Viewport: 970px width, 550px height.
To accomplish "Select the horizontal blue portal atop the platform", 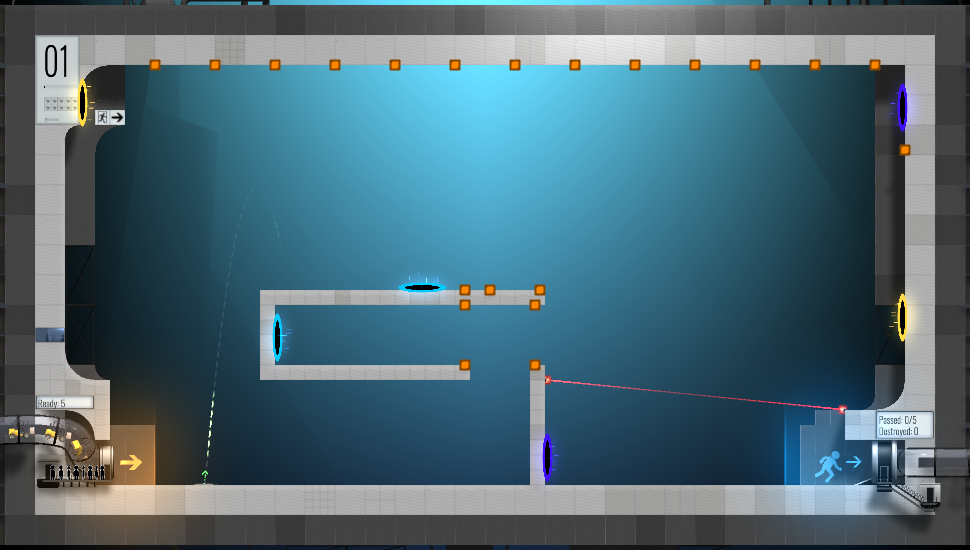I will click(422, 288).
